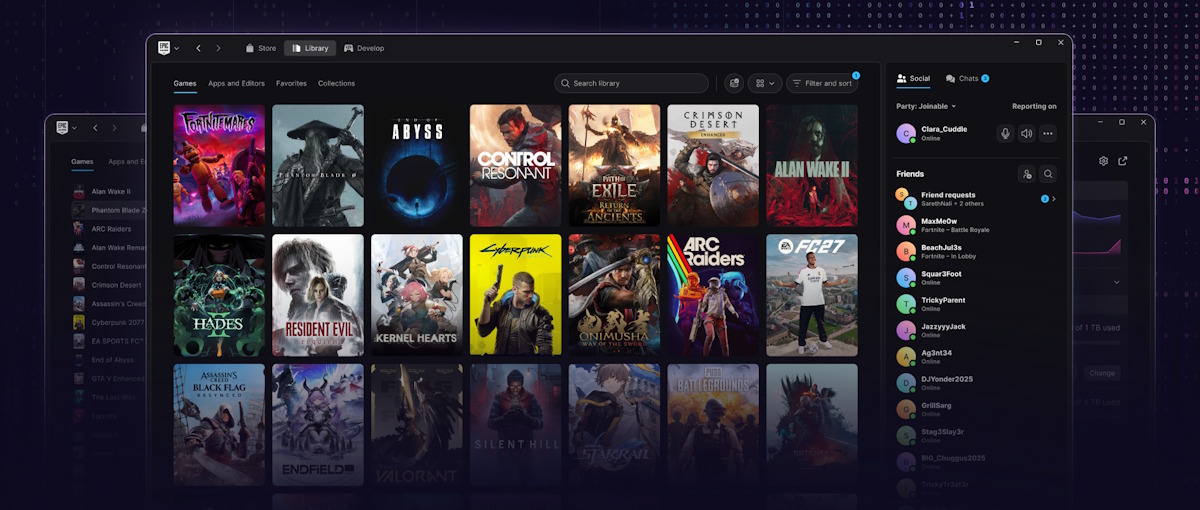This screenshot has height=510, width=1200.
Task: Click Clara_Cuddle's profile avatar
Action: pyautogui.click(x=905, y=133)
